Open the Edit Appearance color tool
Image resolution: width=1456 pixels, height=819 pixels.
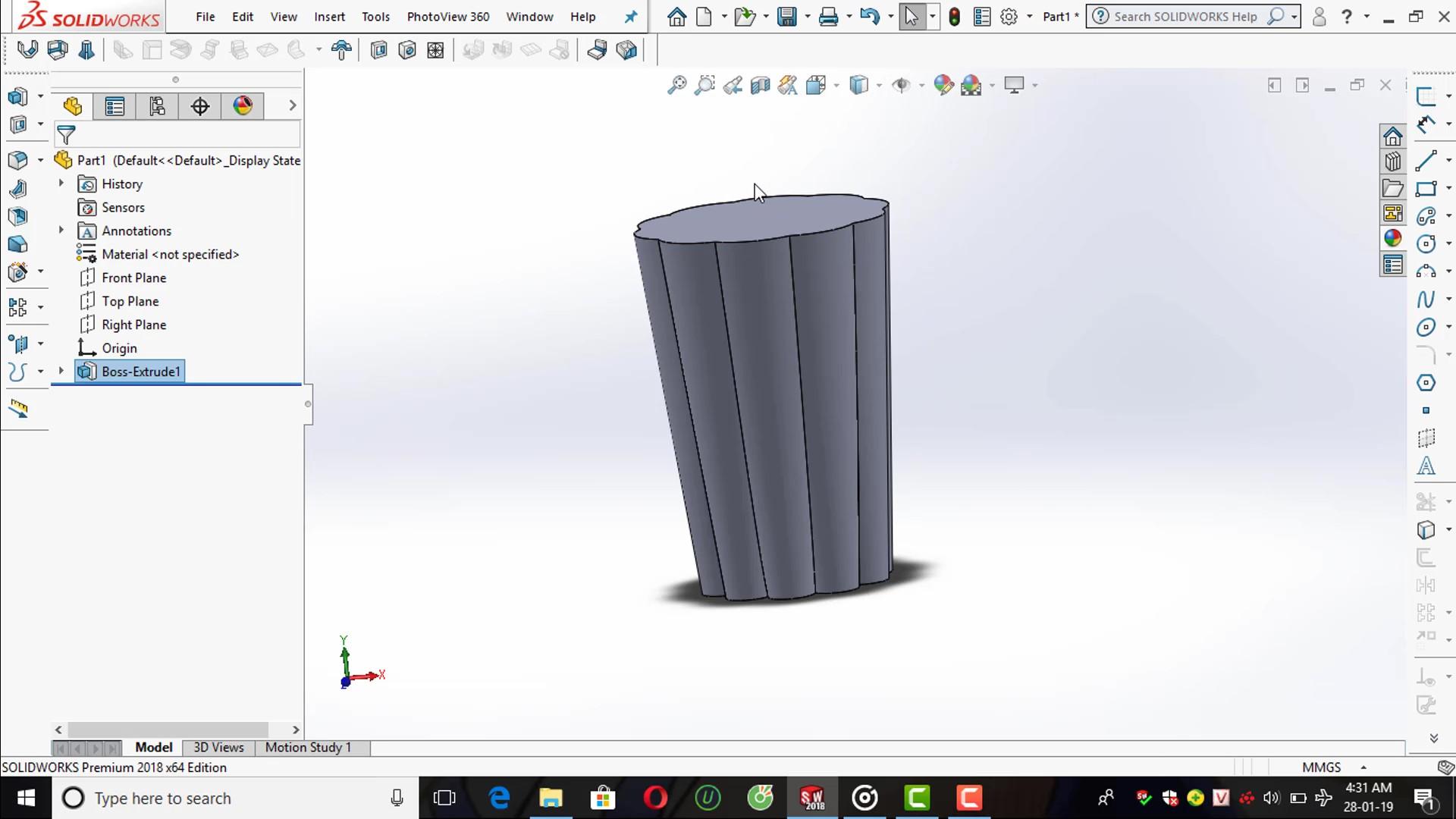click(x=944, y=85)
